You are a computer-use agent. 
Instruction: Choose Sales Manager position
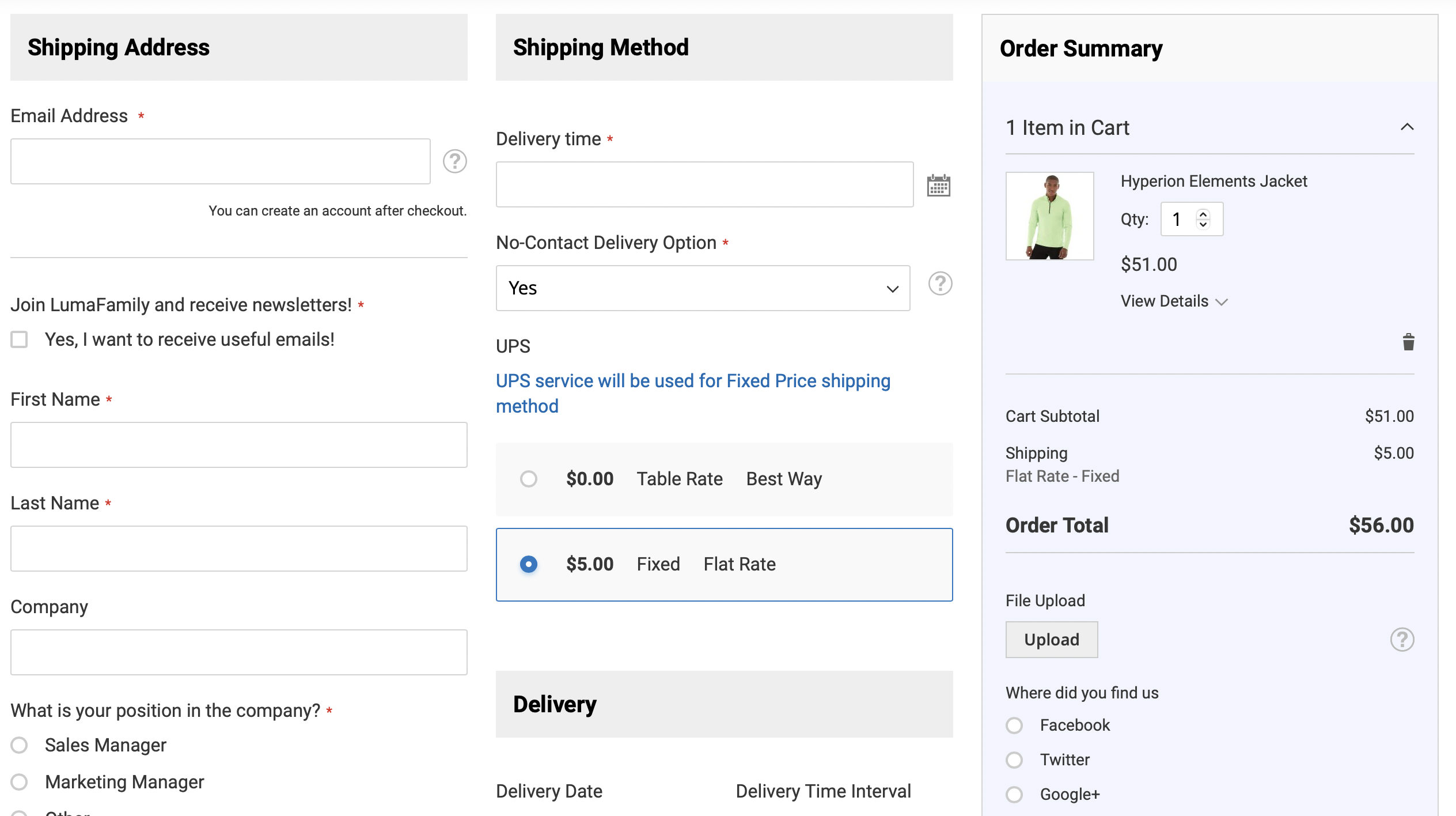point(20,745)
